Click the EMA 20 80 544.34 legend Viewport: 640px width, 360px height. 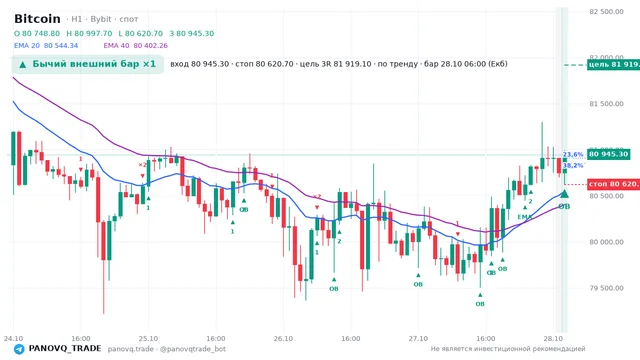pyautogui.click(x=46, y=46)
